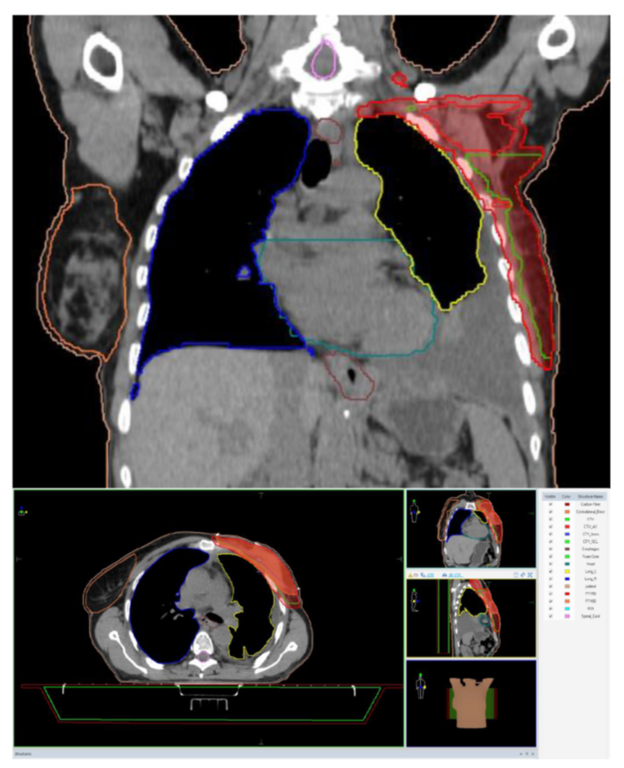Click the gray icon beside the warning triangle
The height and width of the screenshot is (768, 624).
[416, 575]
